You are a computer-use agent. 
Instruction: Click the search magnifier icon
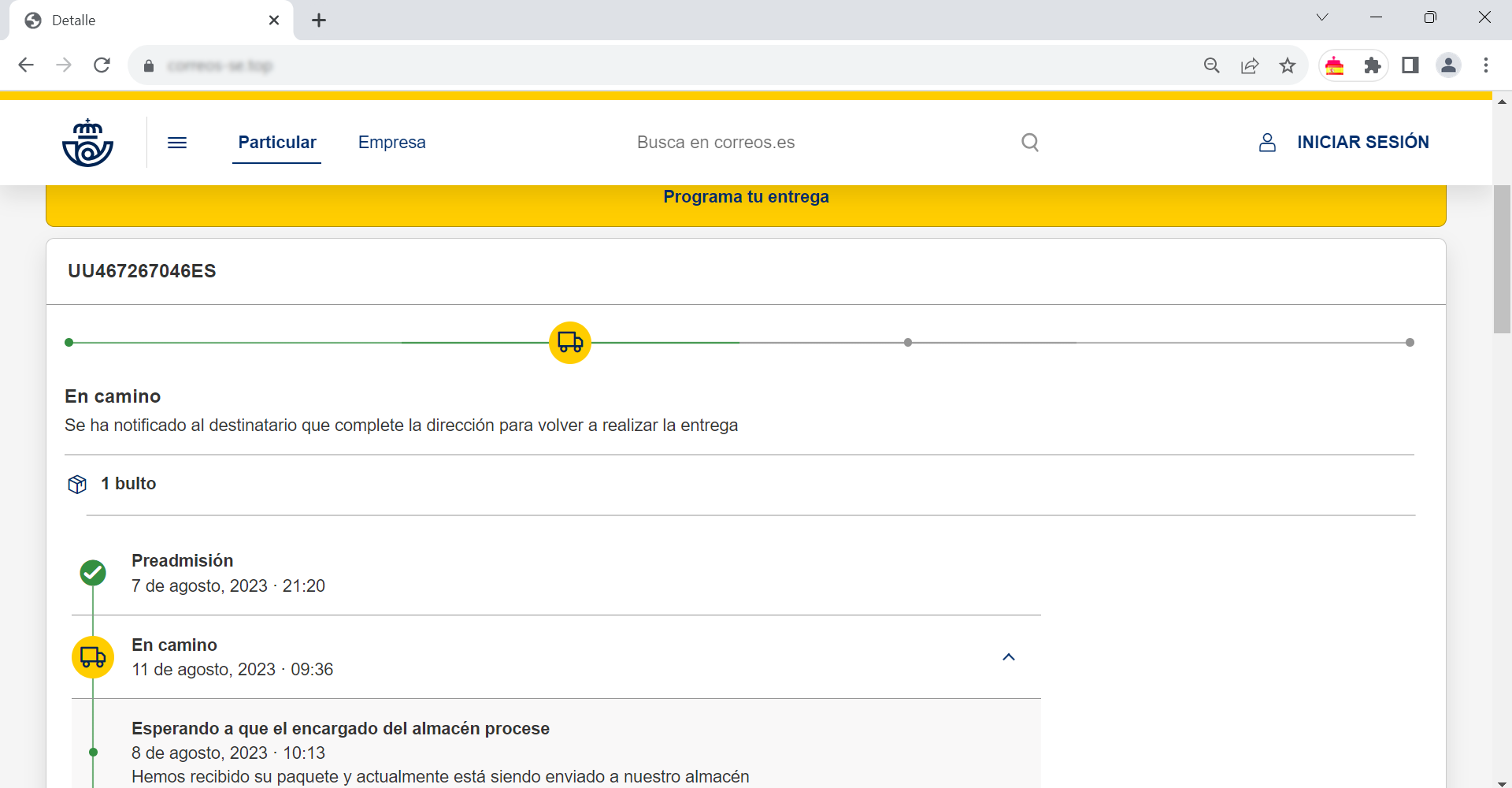1030,143
